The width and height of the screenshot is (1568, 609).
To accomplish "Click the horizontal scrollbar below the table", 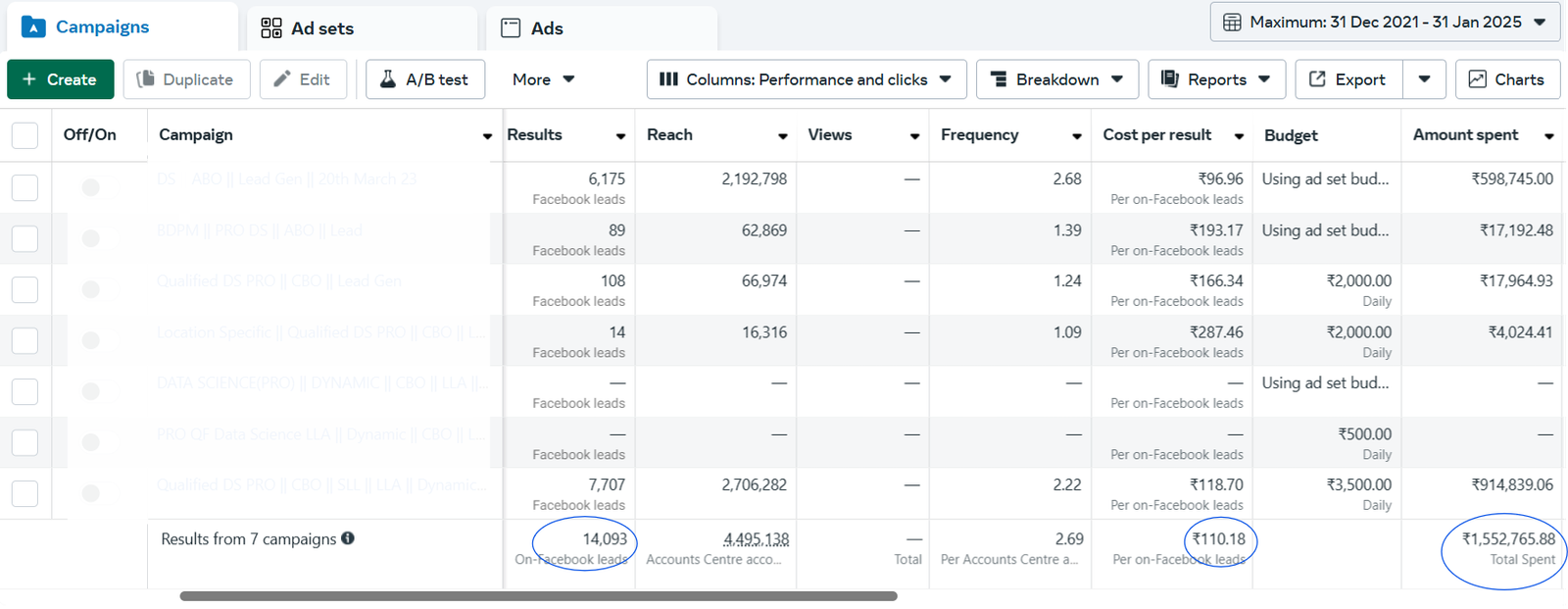I will (x=538, y=596).
